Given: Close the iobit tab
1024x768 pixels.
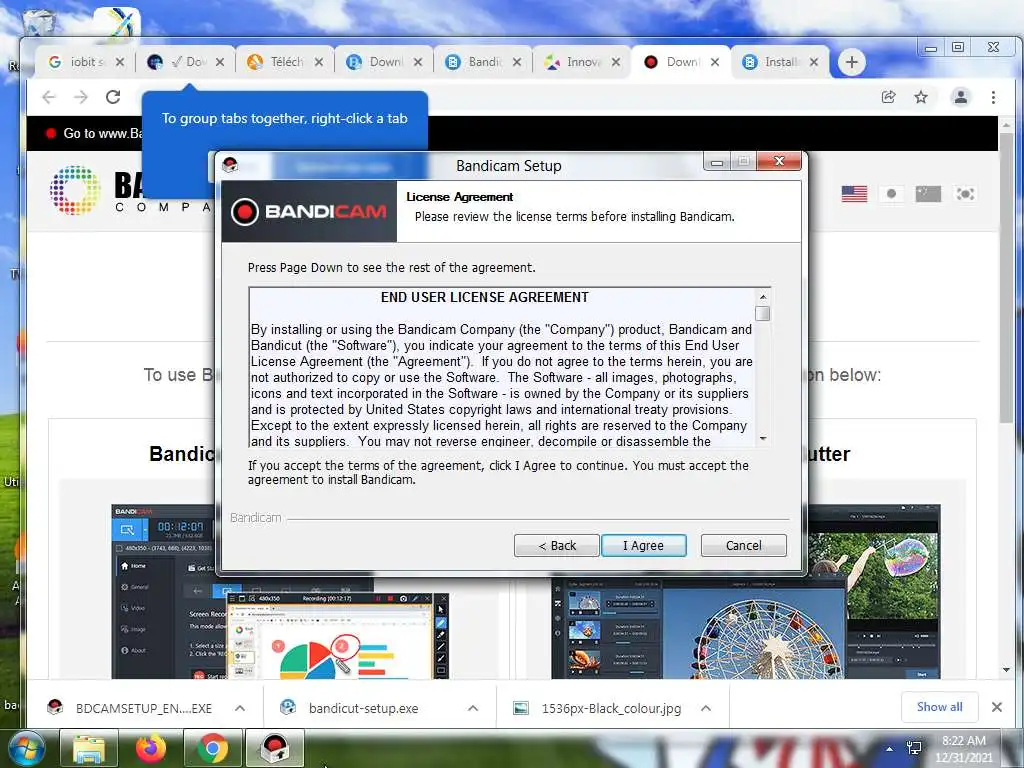Looking at the screenshot, I should [x=120, y=62].
